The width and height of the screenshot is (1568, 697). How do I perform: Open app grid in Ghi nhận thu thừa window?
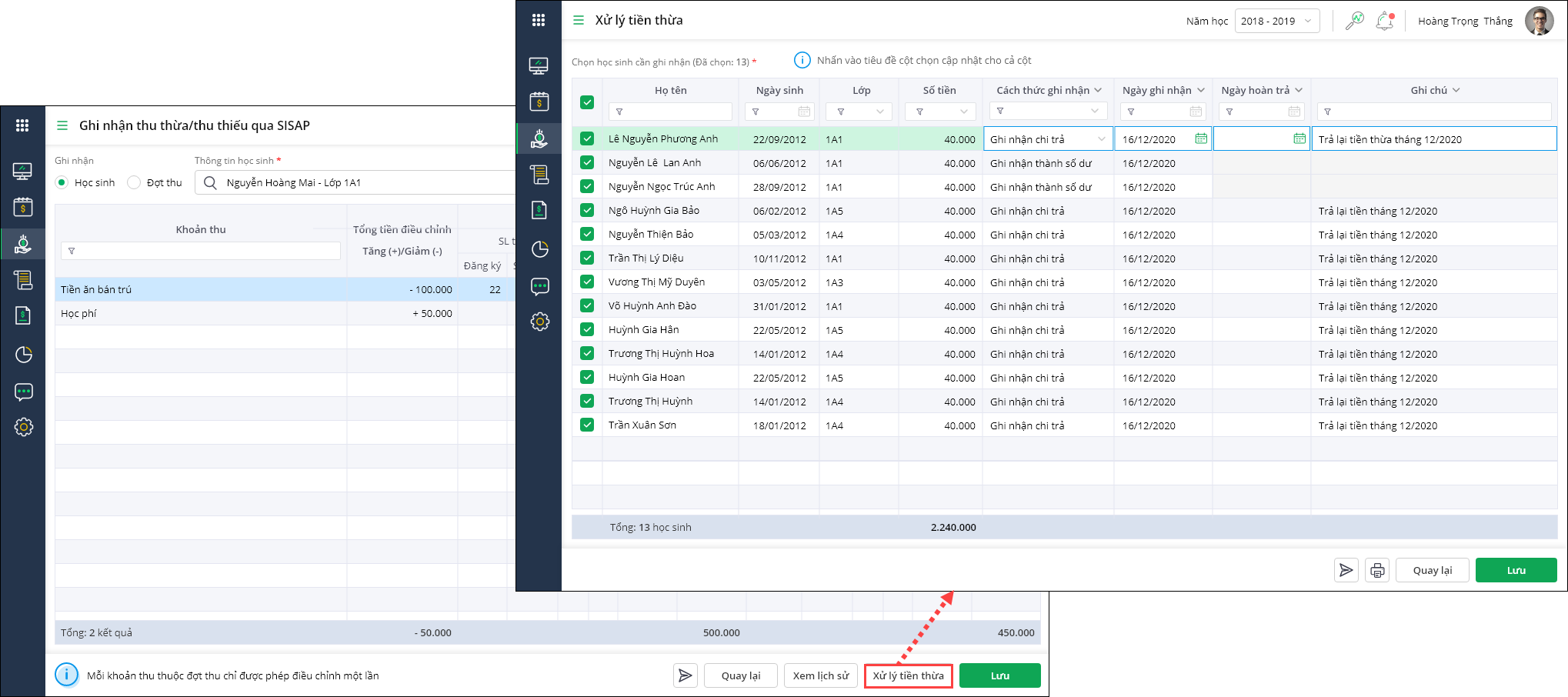click(22, 125)
